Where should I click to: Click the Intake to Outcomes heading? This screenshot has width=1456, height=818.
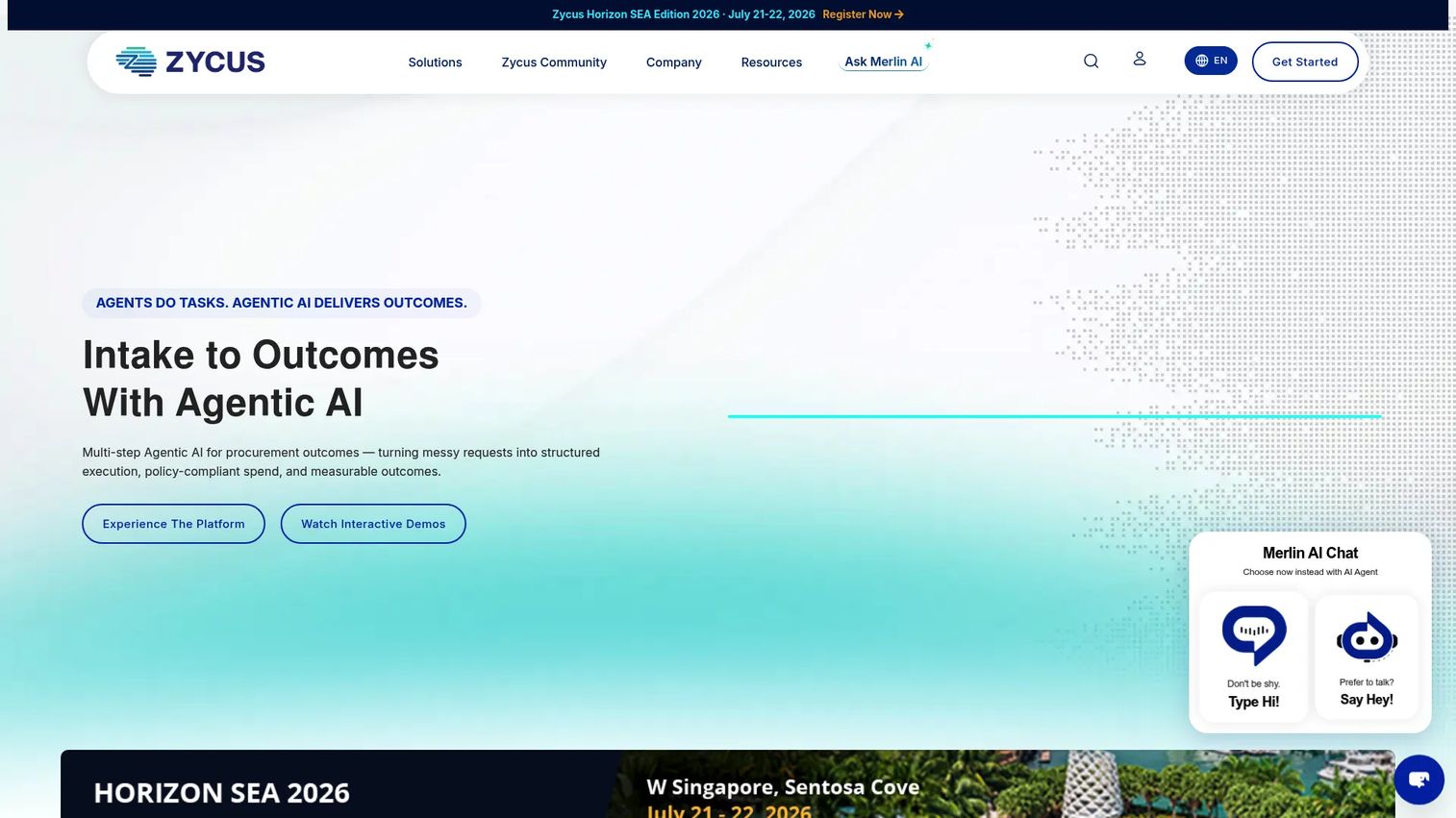coord(261,379)
